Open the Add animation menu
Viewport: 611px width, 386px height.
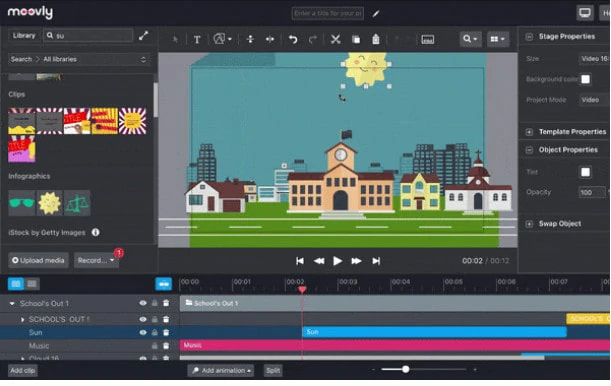pos(221,370)
